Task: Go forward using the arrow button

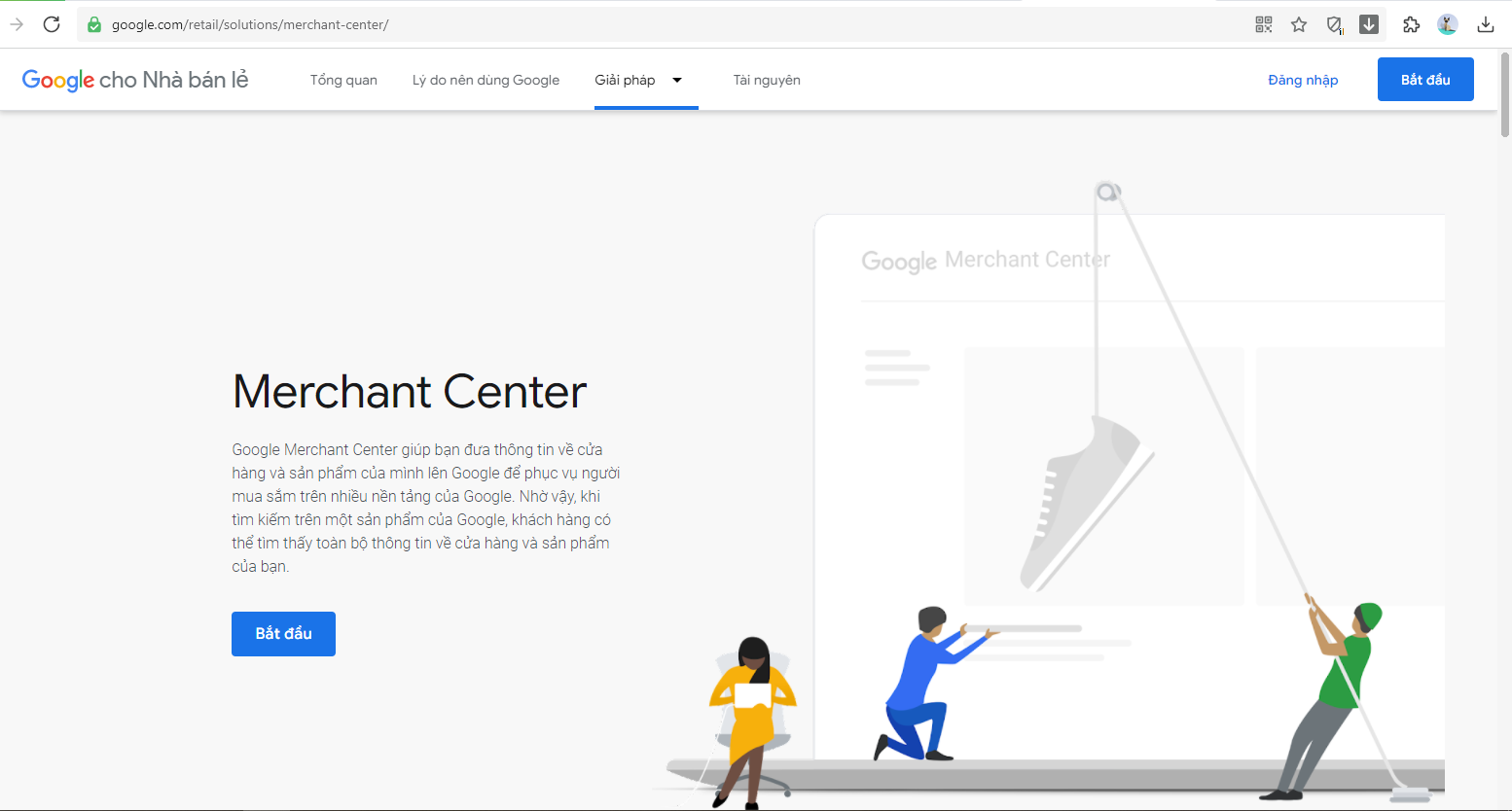Action: pos(17,24)
